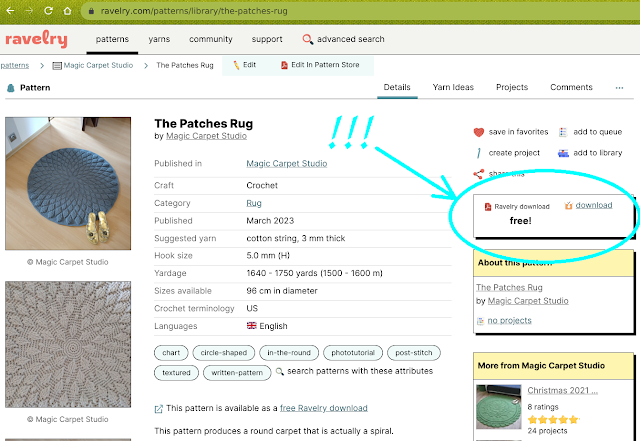The width and height of the screenshot is (640, 441).
Task: Click the written-pattern attribute tag
Action: (x=237, y=373)
